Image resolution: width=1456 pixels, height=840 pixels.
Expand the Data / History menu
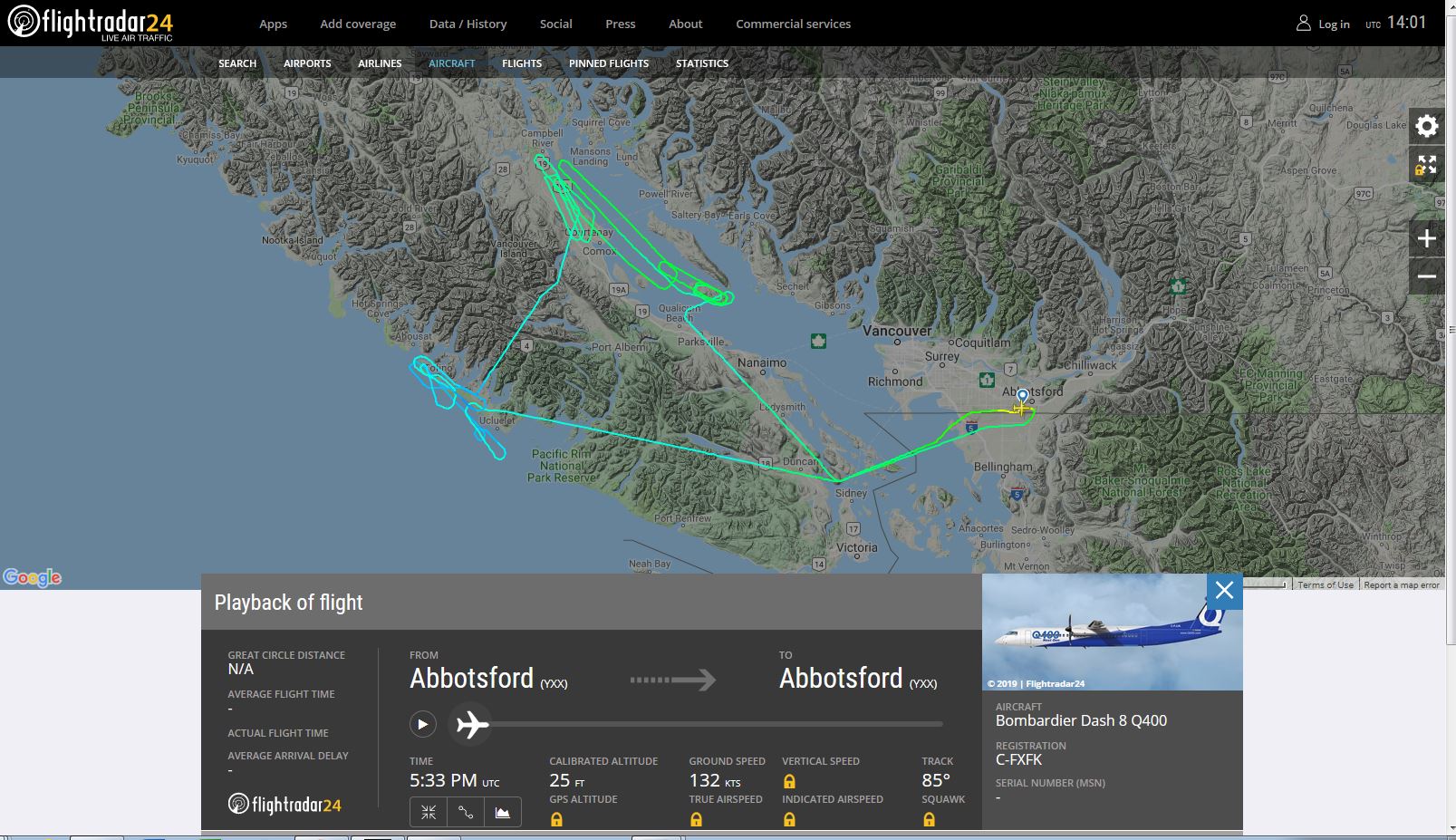pos(468,24)
